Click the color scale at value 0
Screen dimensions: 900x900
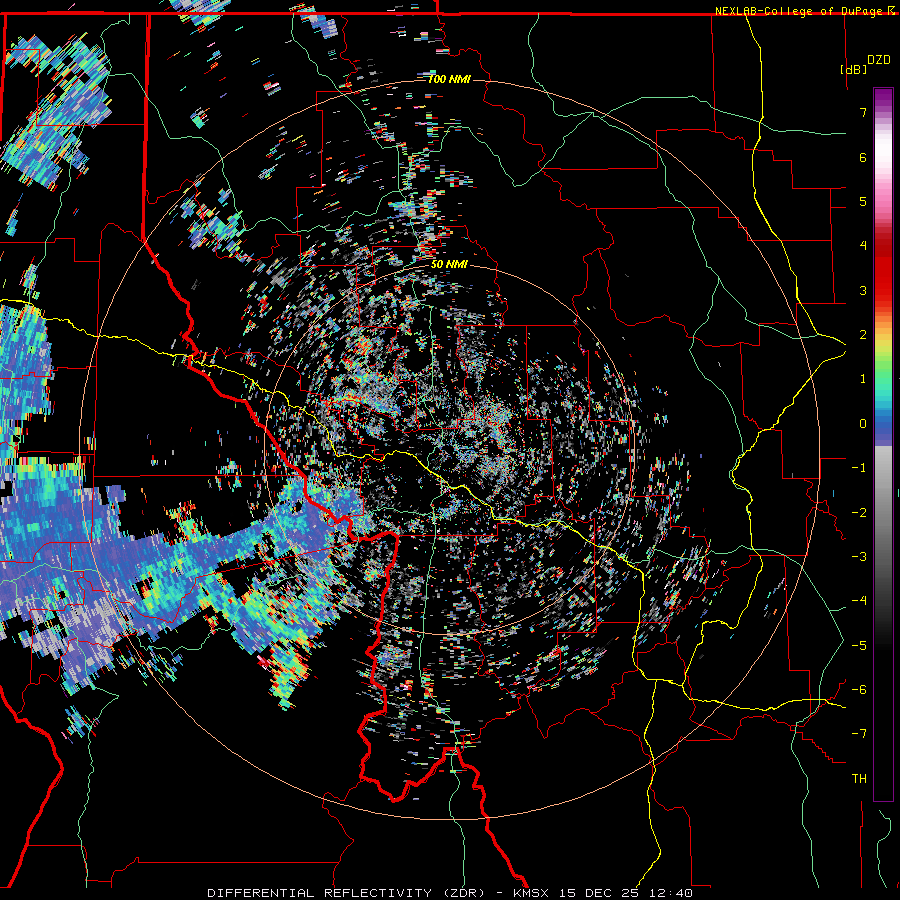pyautogui.click(x=883, y=424)
